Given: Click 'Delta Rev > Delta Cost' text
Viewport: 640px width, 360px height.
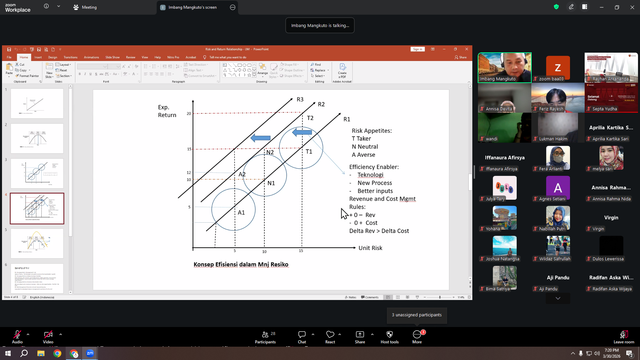Looking at the screenshot, I should [379, 231].
